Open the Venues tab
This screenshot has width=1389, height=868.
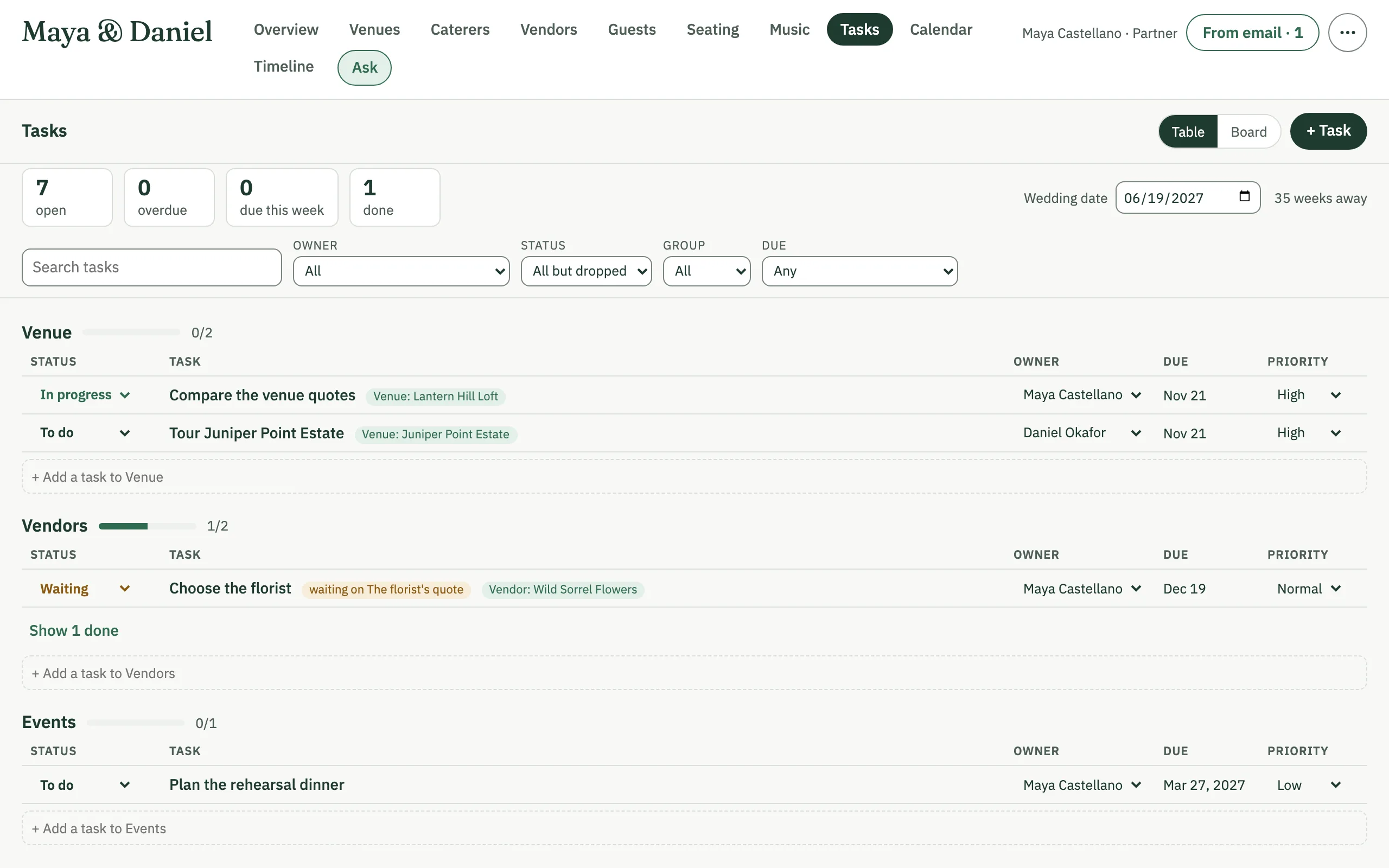tap(374, 29)
